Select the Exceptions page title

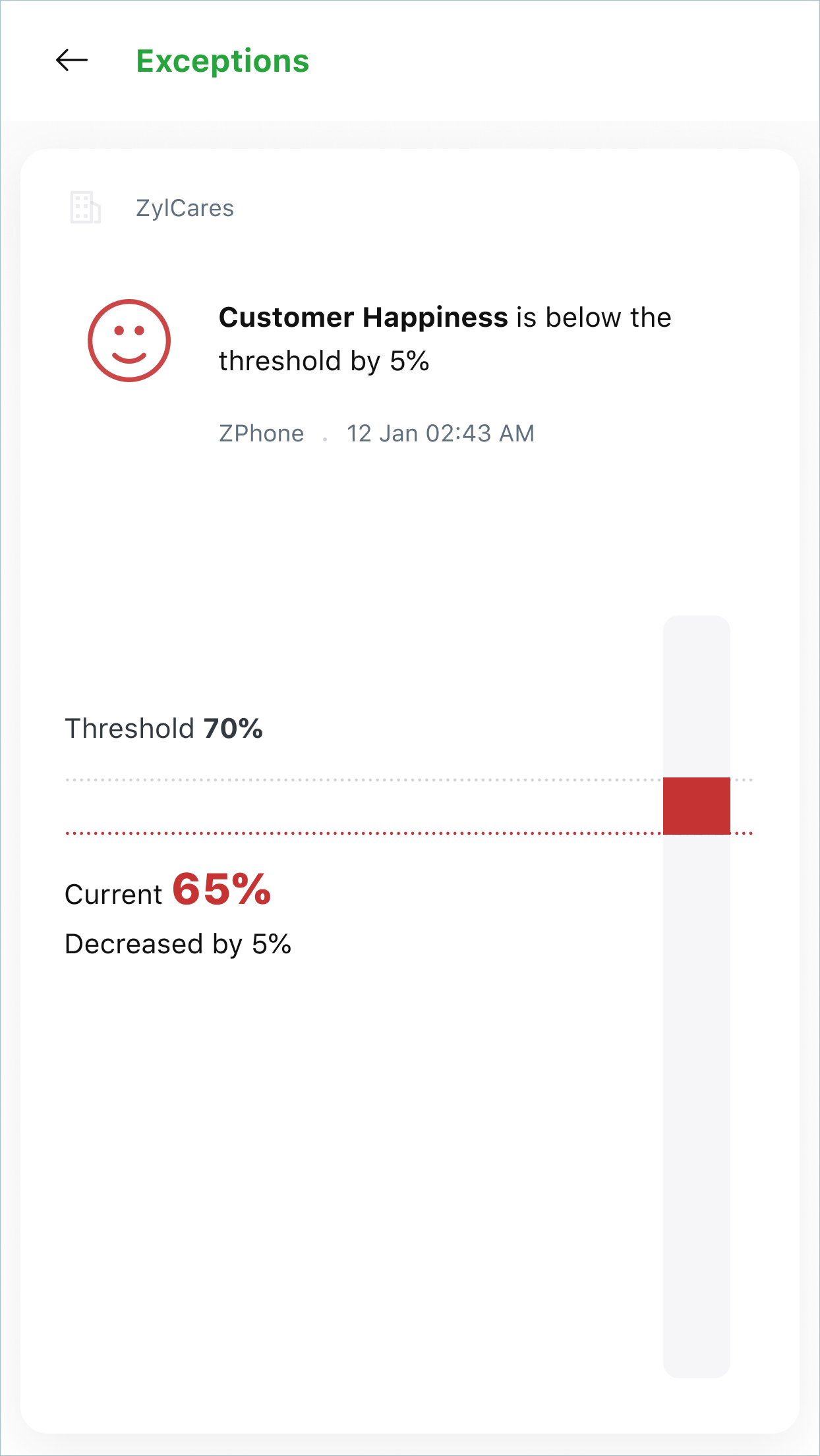pyautogui.click(x=222, y=61)
